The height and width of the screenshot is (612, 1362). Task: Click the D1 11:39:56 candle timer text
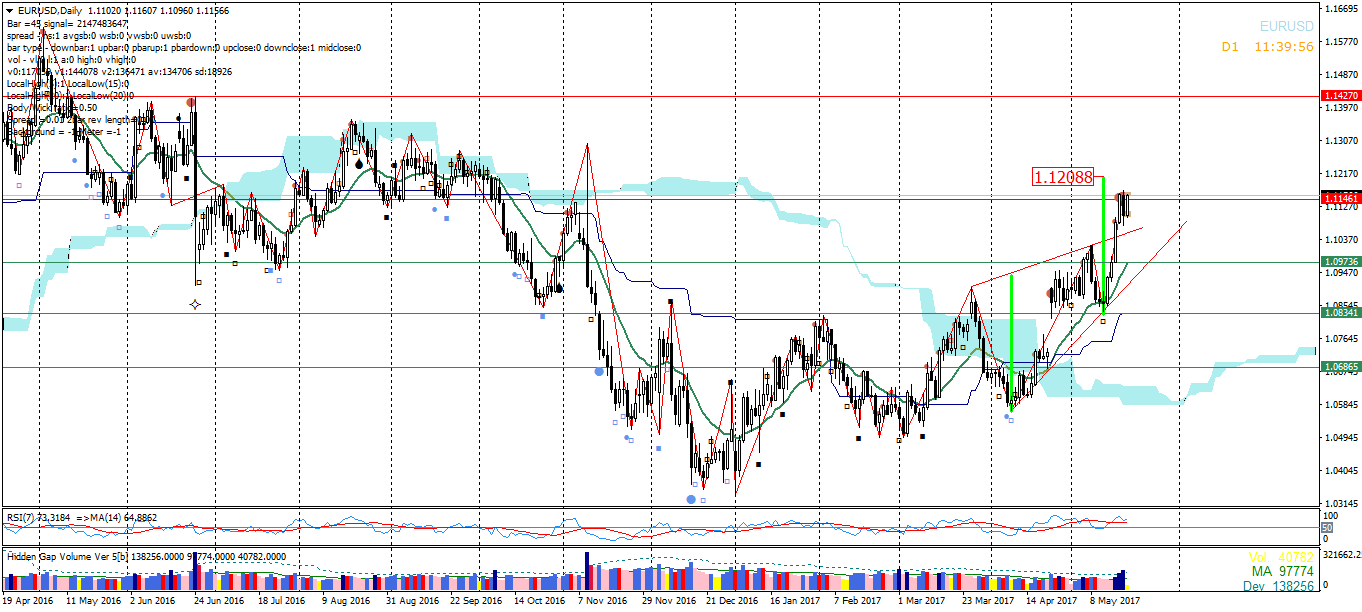click(x=1267, y=46)
